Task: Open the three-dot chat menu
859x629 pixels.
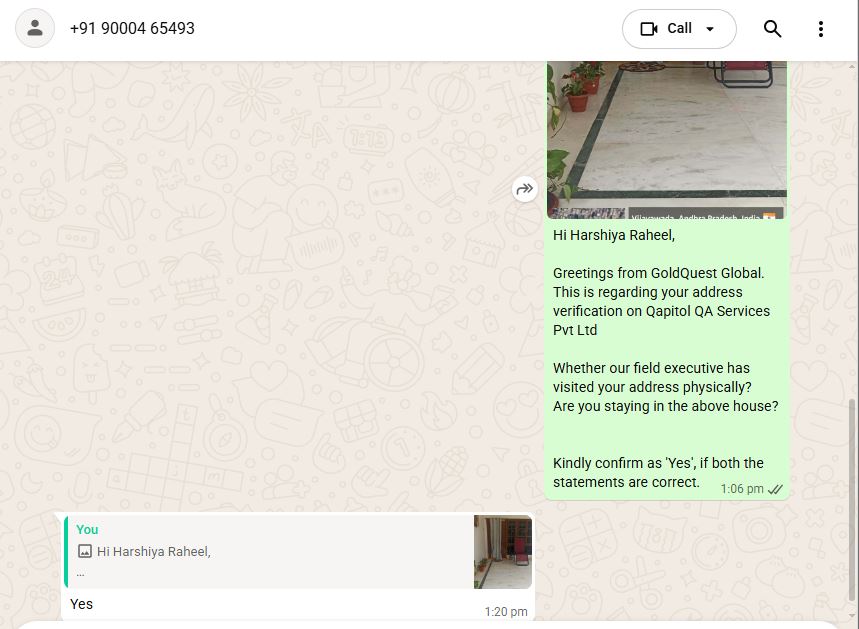Action: tap(820, 28)
